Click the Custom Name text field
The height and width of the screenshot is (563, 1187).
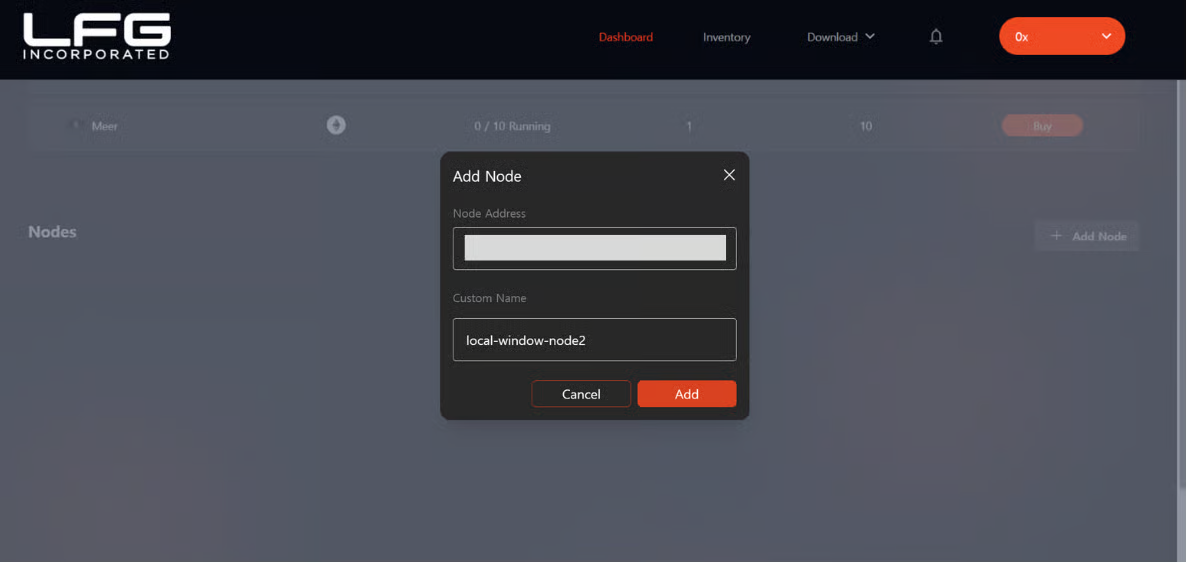pos(594,340)
